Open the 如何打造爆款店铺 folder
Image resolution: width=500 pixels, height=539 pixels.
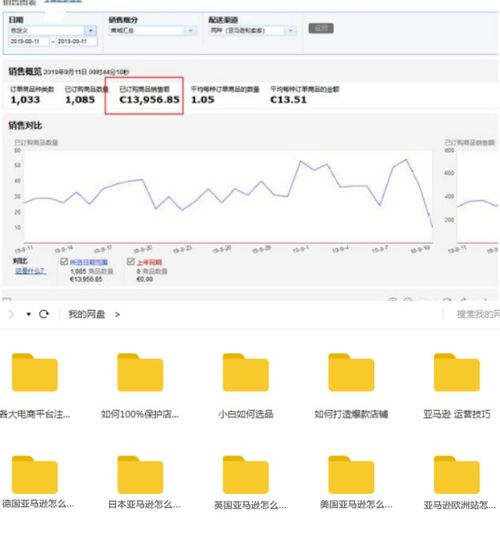point(351,373)
